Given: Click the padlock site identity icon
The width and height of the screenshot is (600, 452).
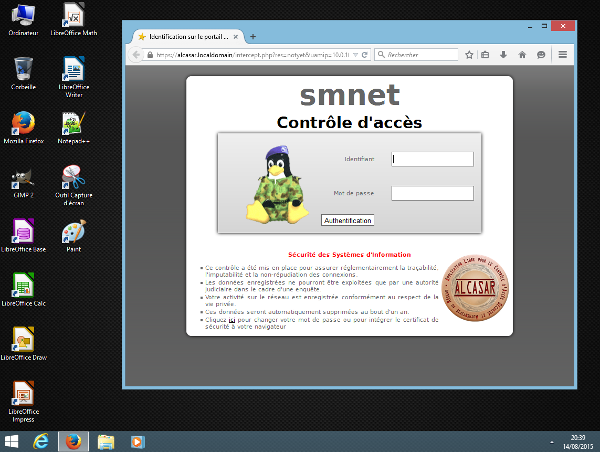Looking at the screenshot, I should (x=150, y=55).
